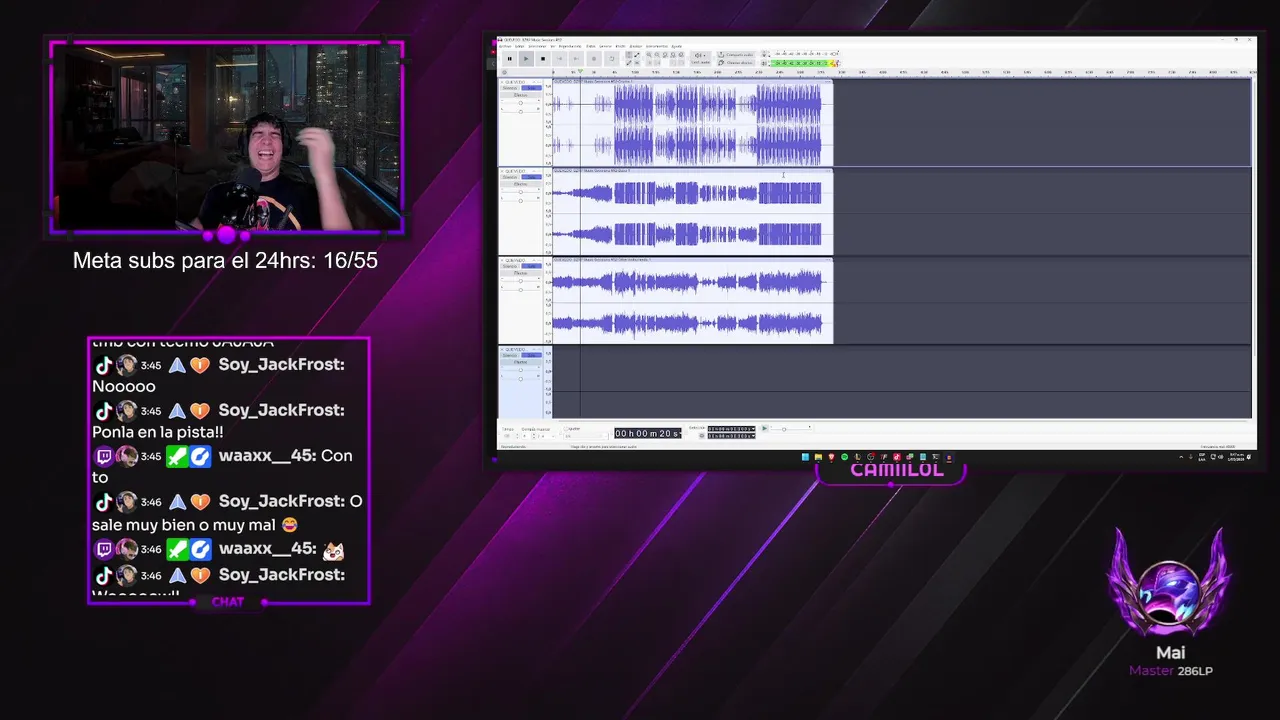This screenshot has width=1280, height=720.
Task: Fit selection to width zoom icon
Action: pyautogui.click(x=665, y=55)
